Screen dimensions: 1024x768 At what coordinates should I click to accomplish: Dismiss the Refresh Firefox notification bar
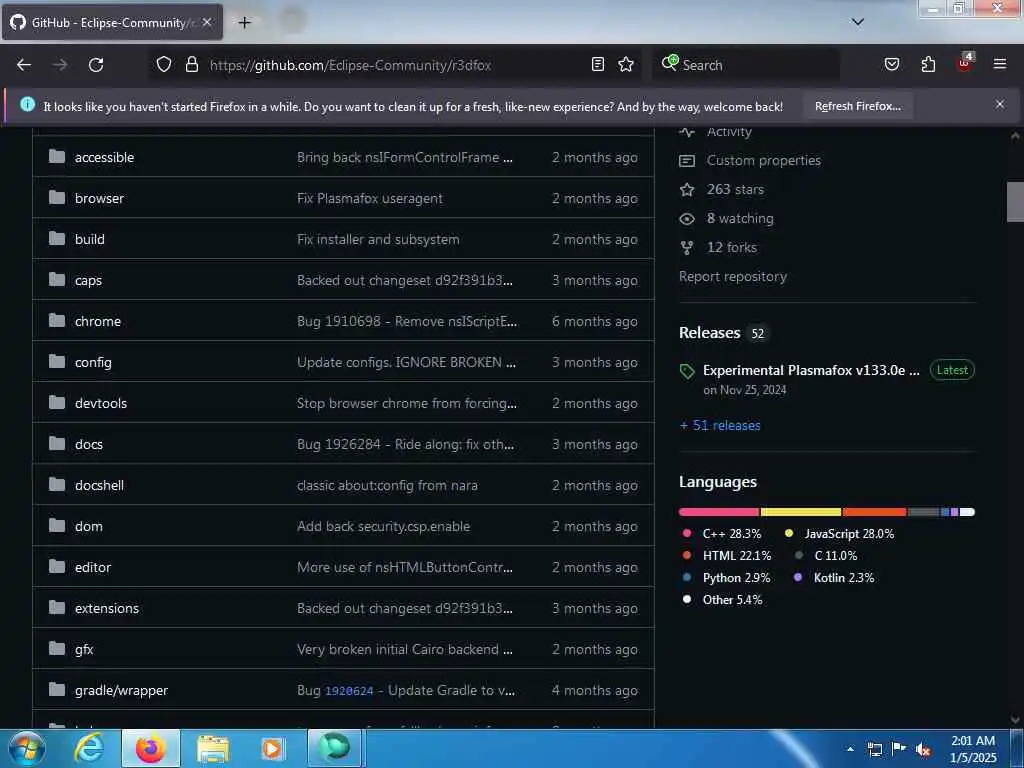[1000, 104]
